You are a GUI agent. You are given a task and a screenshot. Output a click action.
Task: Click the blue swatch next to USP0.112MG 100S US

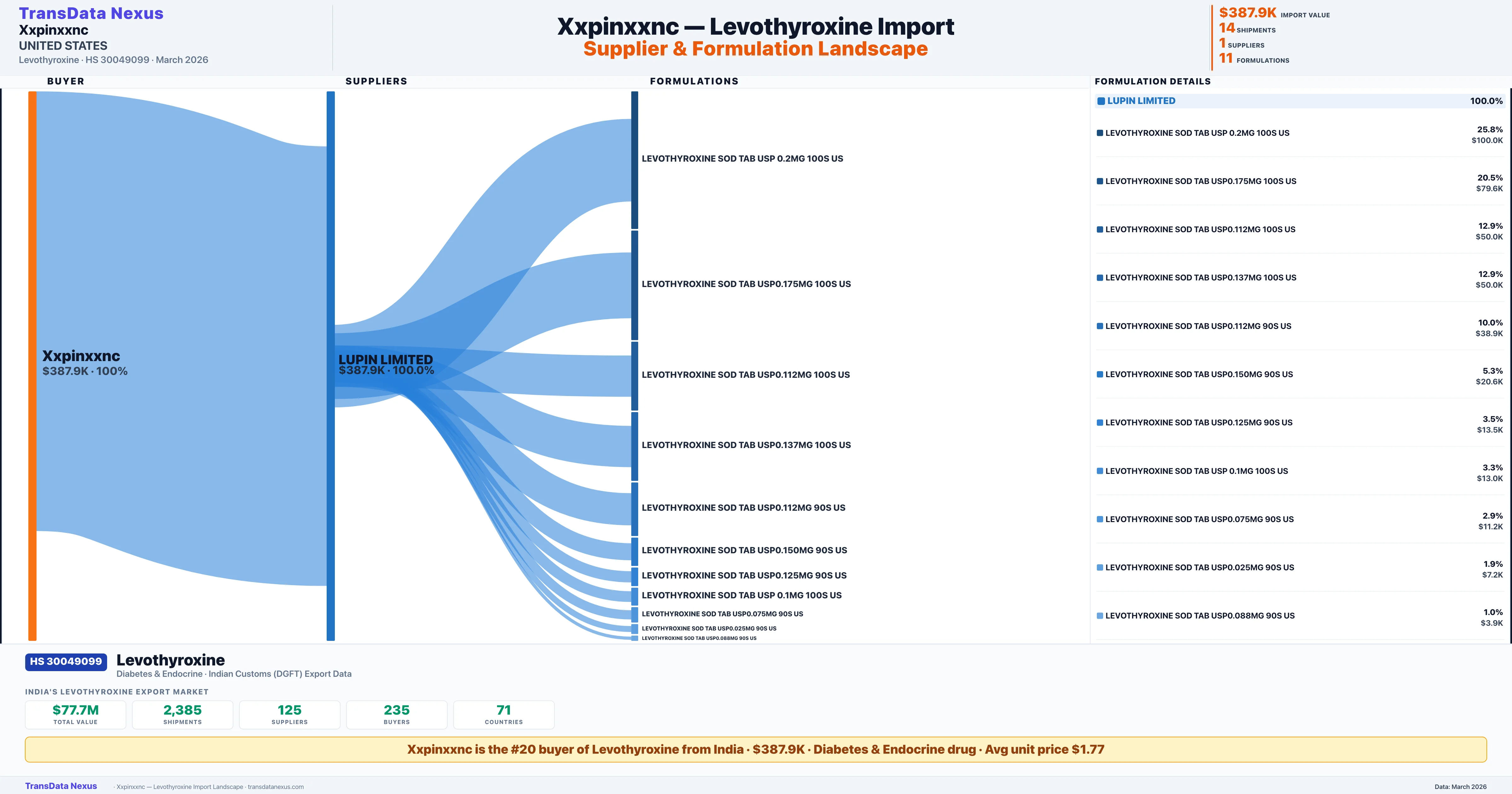[x=1100, y=229]
